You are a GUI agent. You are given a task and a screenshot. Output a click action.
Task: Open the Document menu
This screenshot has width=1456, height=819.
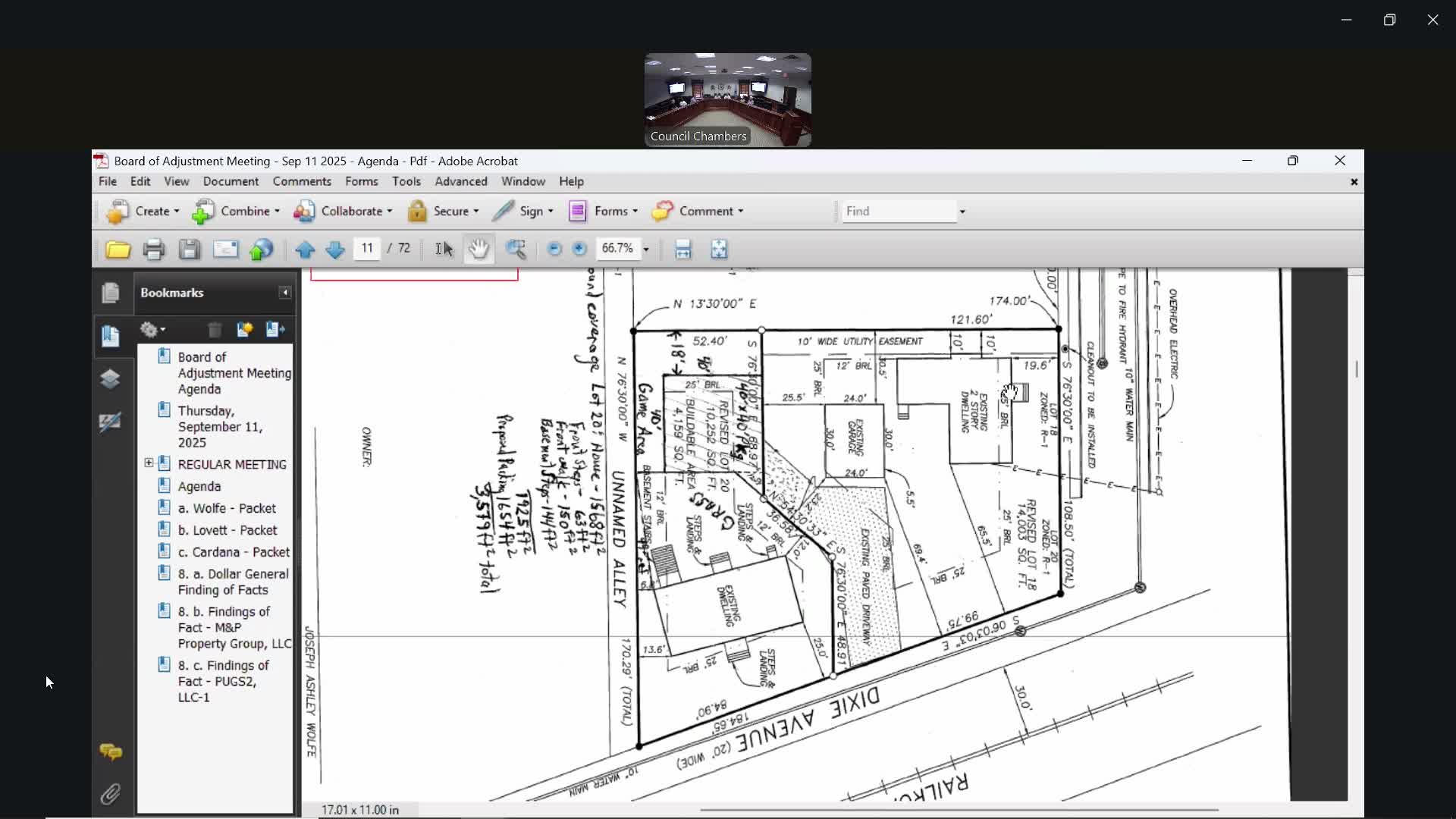coord(231,182)
